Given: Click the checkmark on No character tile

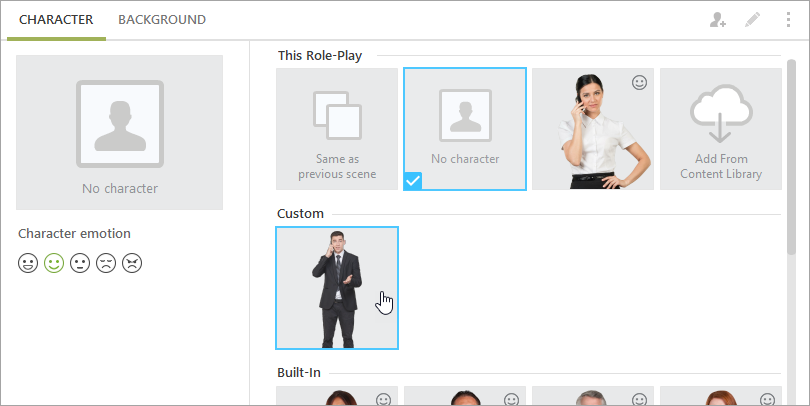Looking at the screenshot, I should coord(413,181).
